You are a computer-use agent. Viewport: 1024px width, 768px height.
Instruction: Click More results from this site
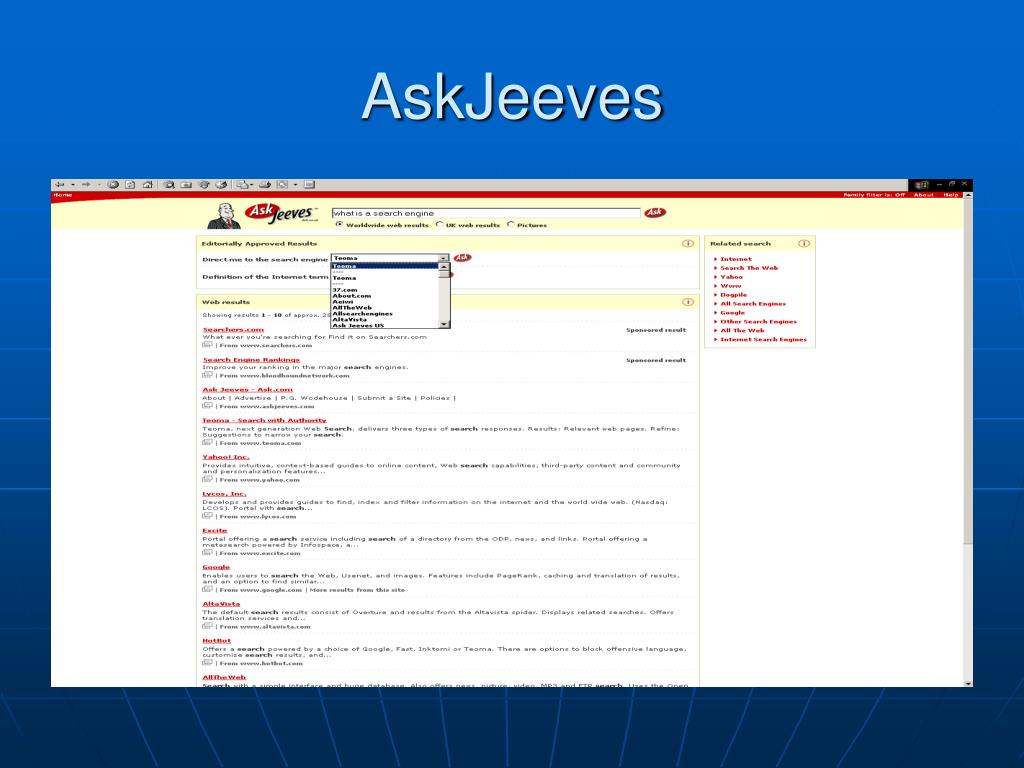click(x=357, y=590)
